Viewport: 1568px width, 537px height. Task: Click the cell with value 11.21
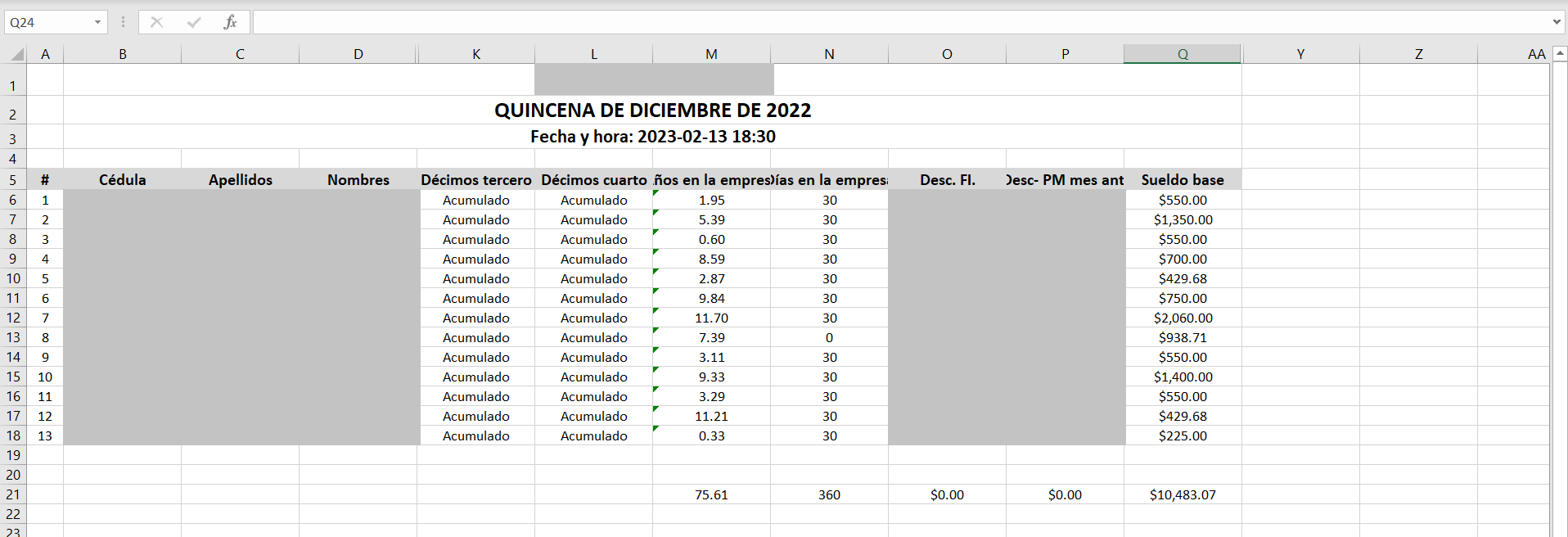point(712,416)
